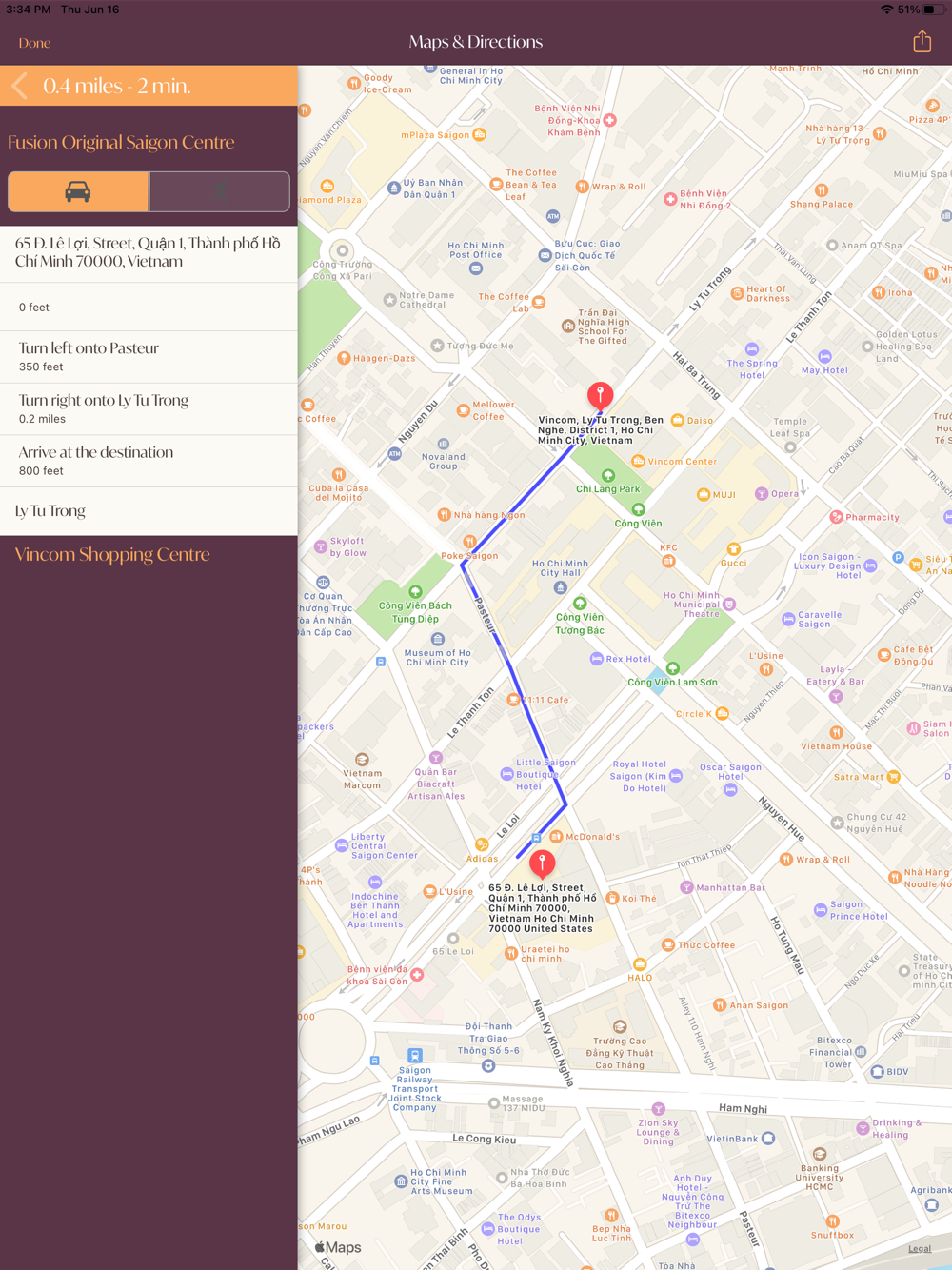Select the 'Arrive at the destination' step
The width and height of the screenshot is (952, 1270).
click(x=149, y=461)
